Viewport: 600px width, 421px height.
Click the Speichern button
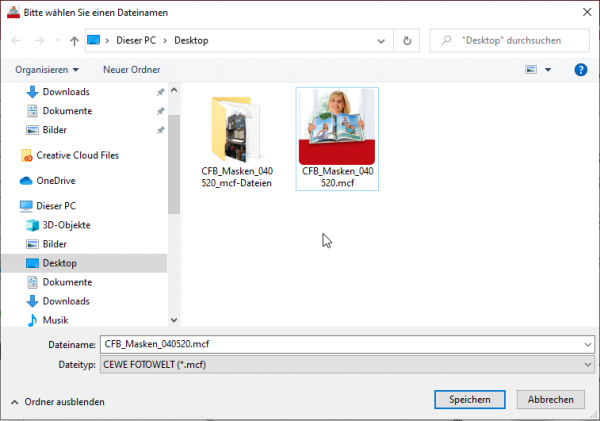470,400
